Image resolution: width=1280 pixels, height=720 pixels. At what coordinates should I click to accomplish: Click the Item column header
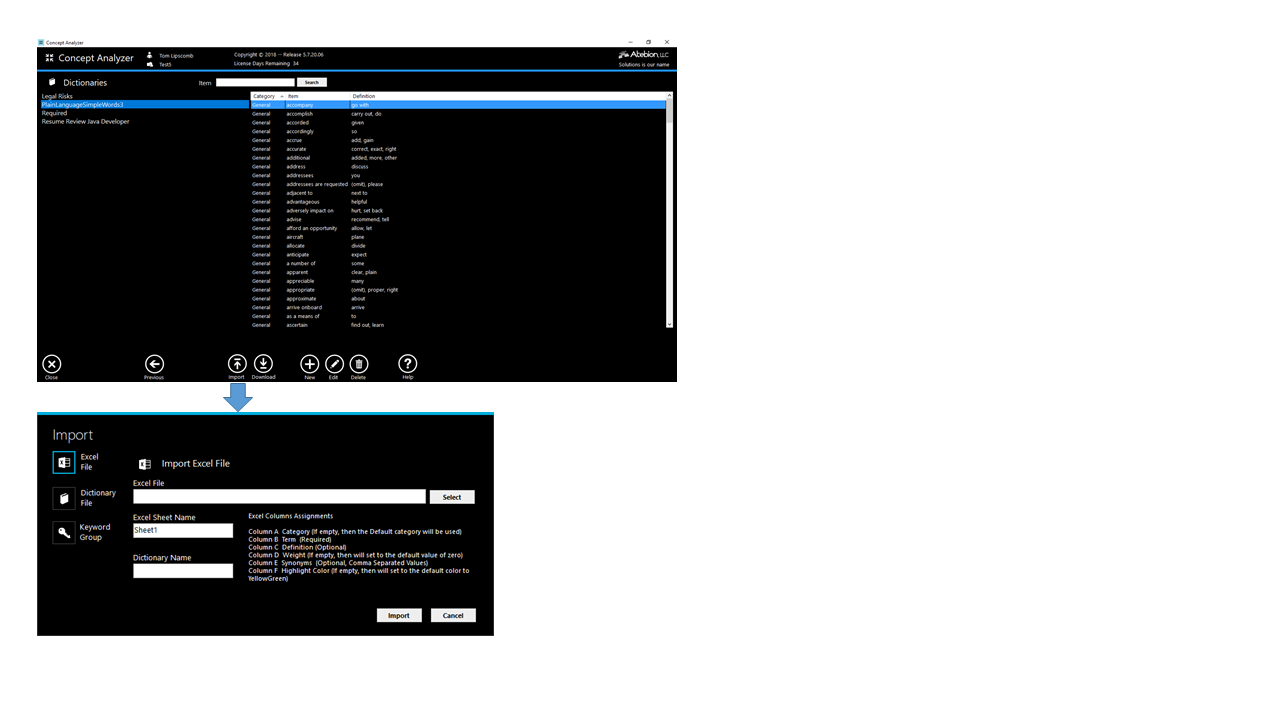pos(318,96)
